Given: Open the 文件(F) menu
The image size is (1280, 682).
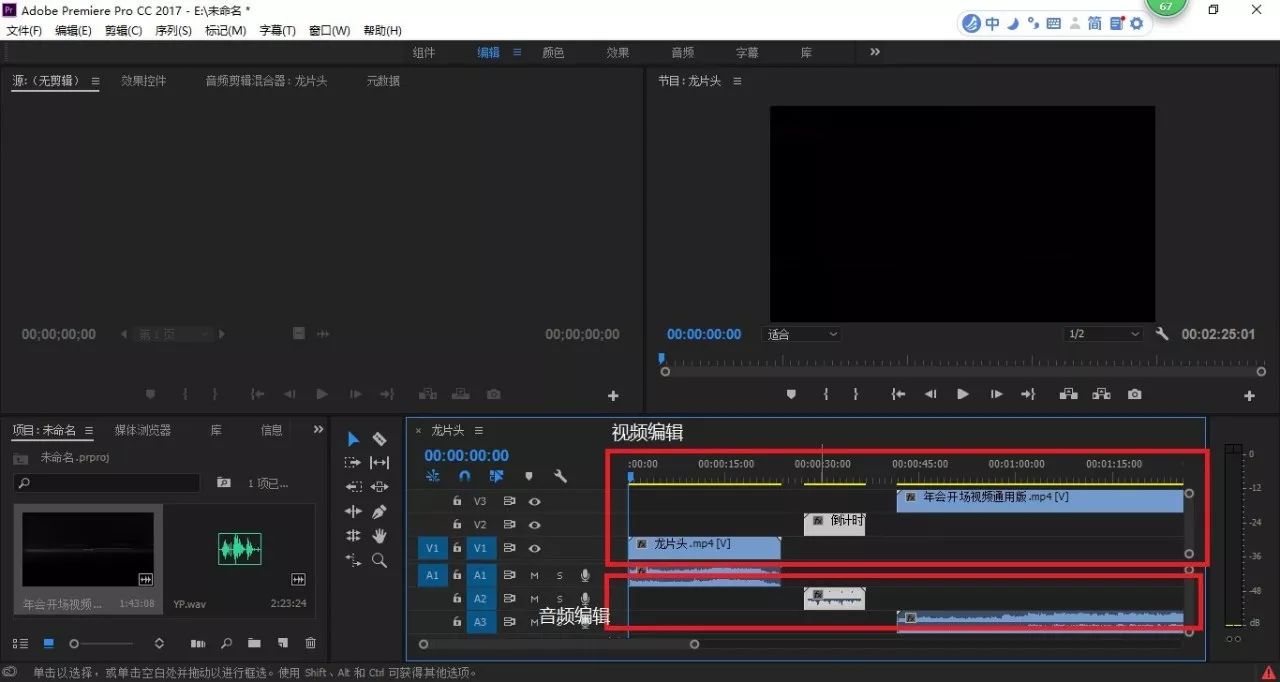Looking at the screenshot, I should (x=24, y=31).
